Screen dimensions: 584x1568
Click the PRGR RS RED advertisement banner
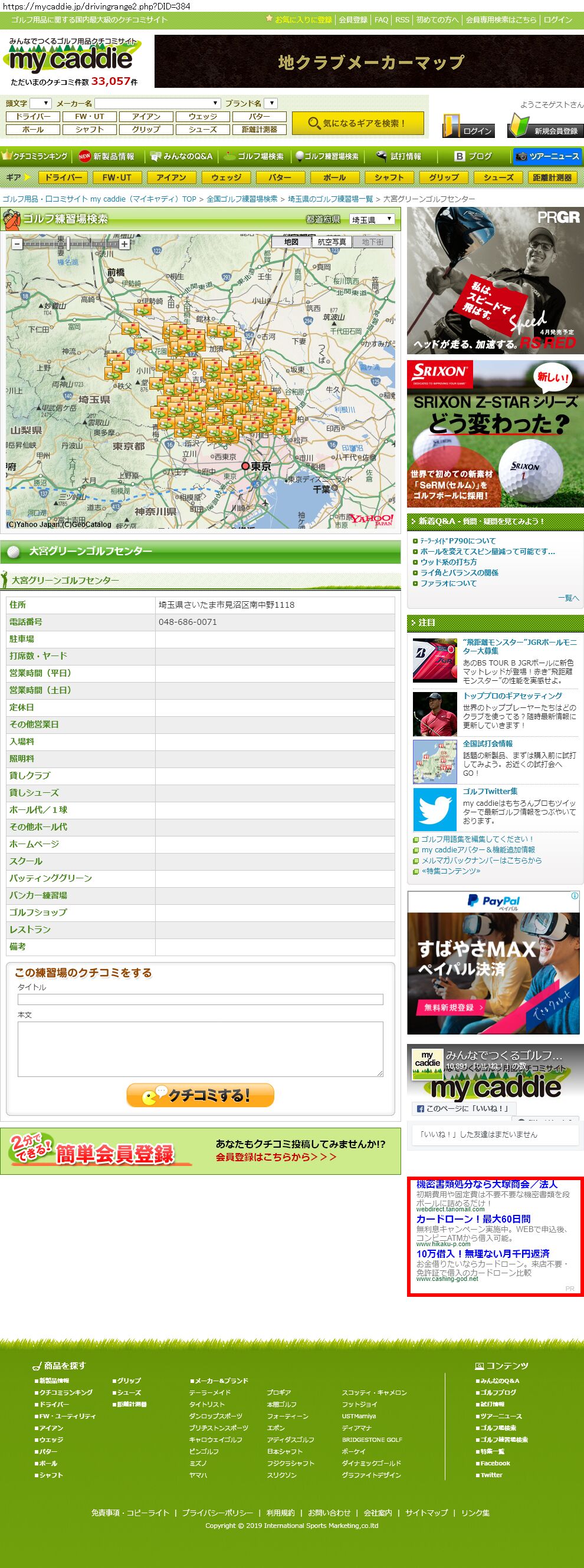point(495,281)
